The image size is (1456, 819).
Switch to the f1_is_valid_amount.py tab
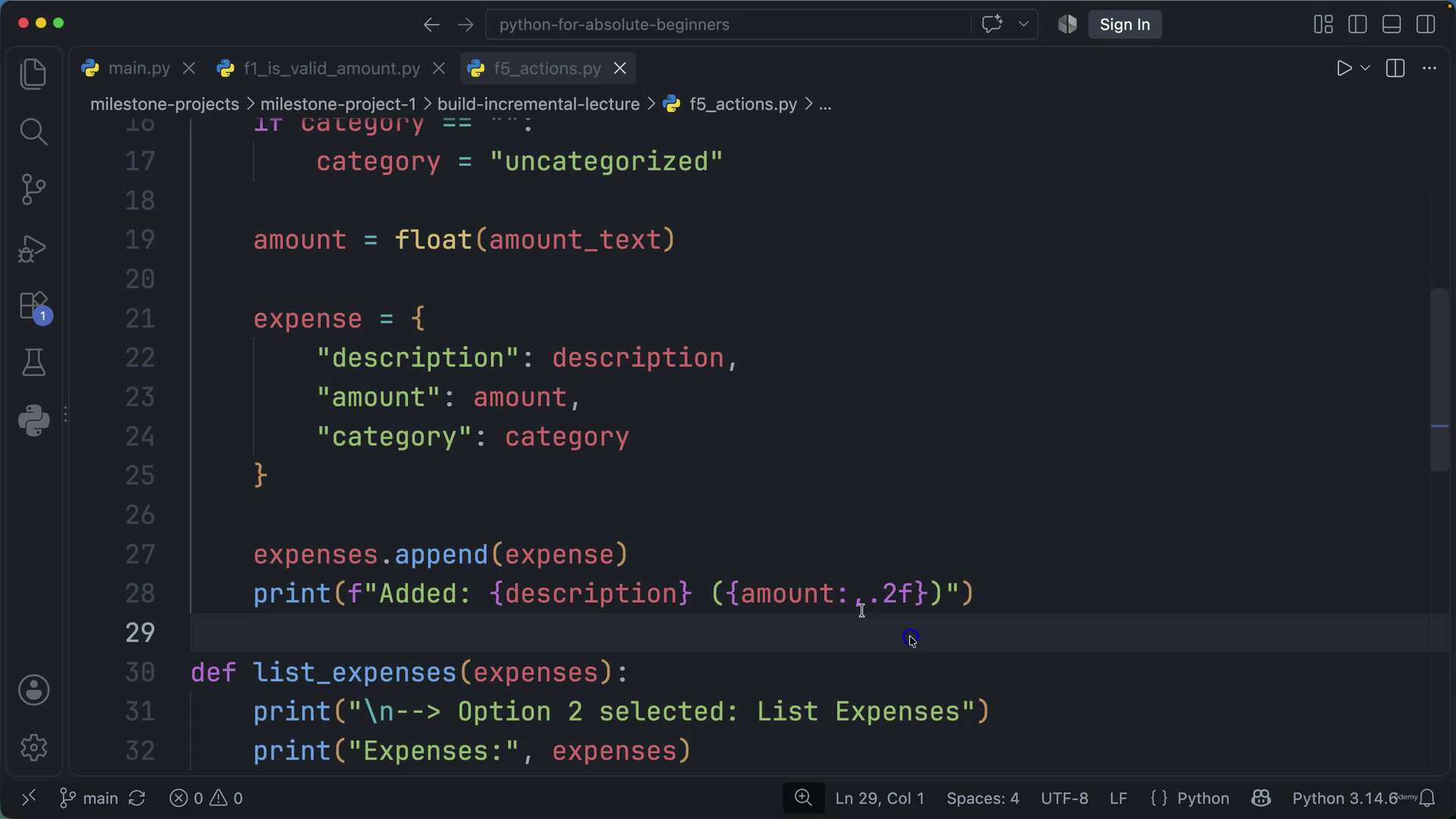(x=331, y=68)
